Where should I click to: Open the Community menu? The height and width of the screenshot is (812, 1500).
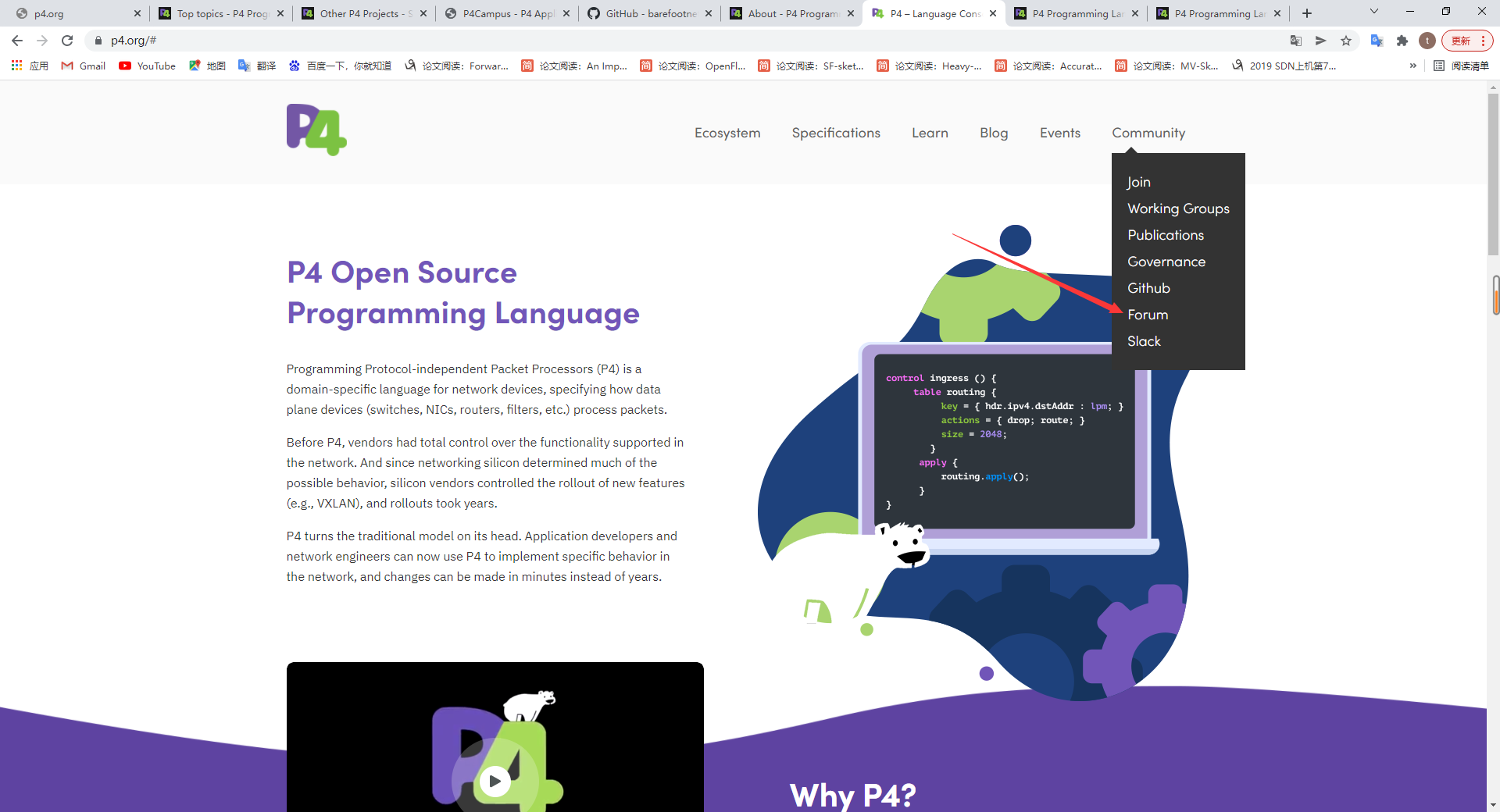click(1148, 133)
